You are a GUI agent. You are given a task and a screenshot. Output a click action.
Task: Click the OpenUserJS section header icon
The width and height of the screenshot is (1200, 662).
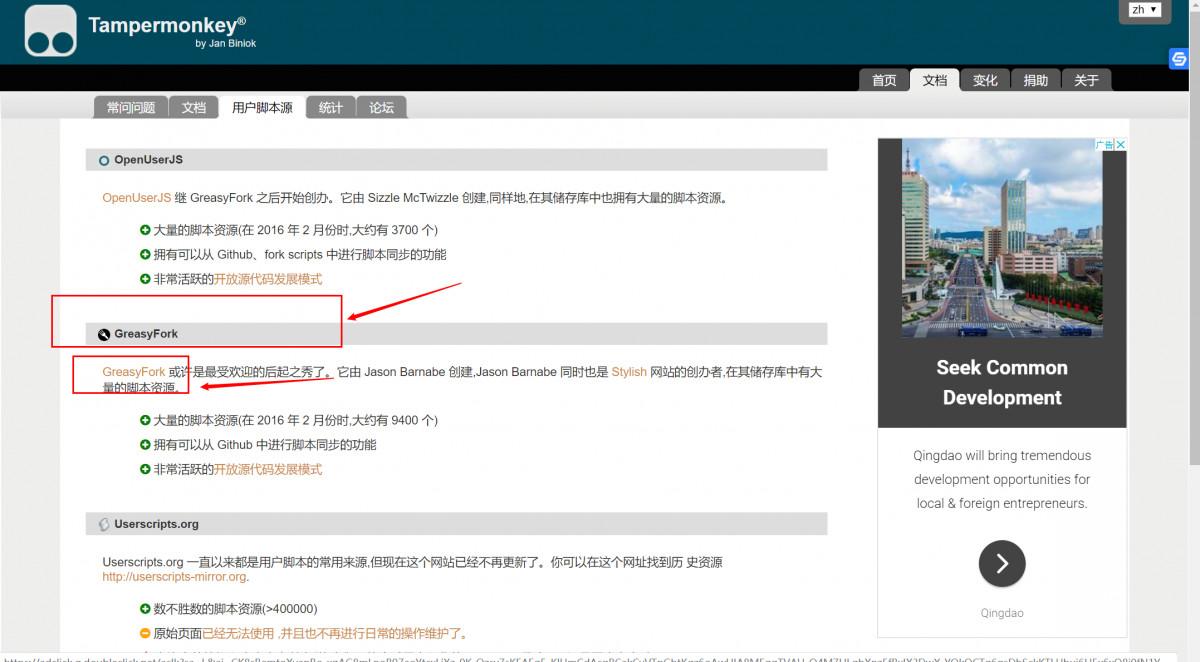[104, 160]
